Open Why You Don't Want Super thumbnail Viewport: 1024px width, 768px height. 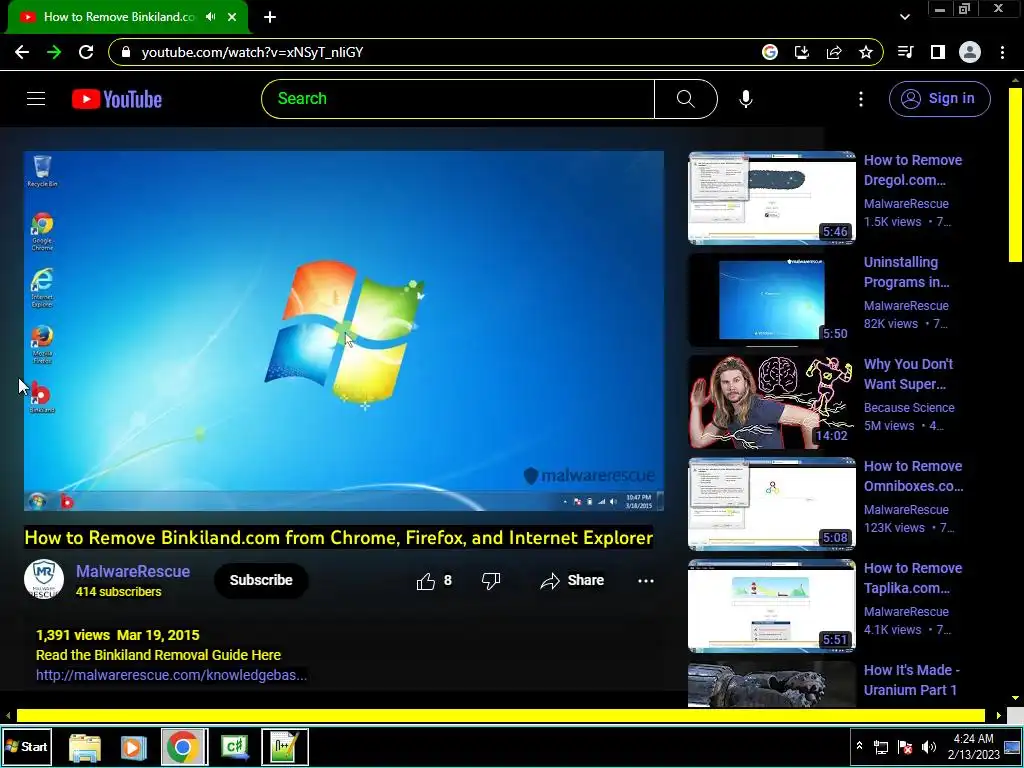point(771,402)
